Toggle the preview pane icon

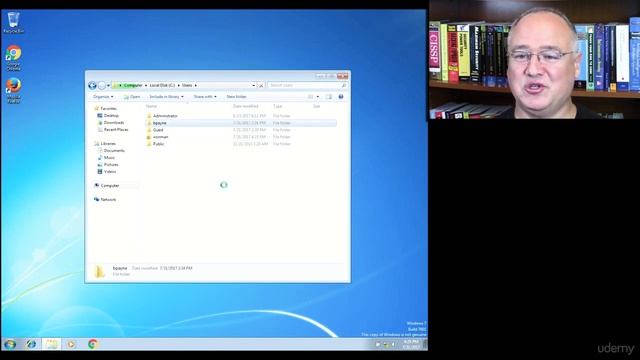329,97
